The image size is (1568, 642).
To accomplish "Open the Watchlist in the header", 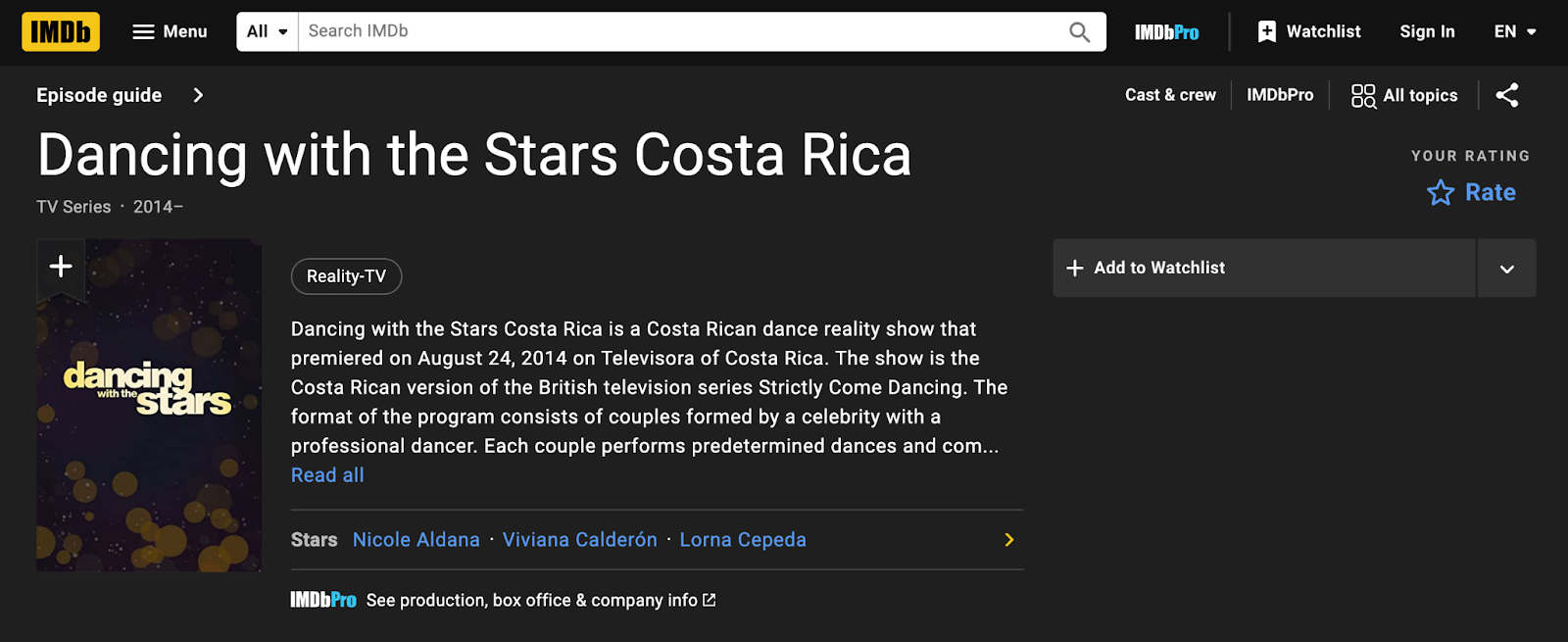I will click(1309, 31).
